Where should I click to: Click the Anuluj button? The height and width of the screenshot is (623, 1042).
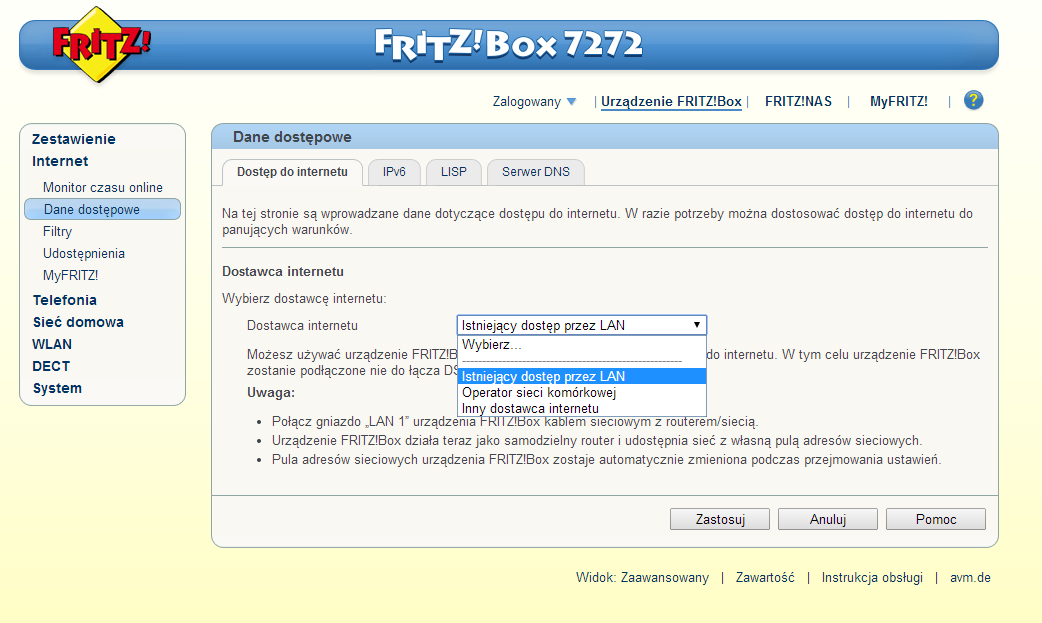click(827, 519)
